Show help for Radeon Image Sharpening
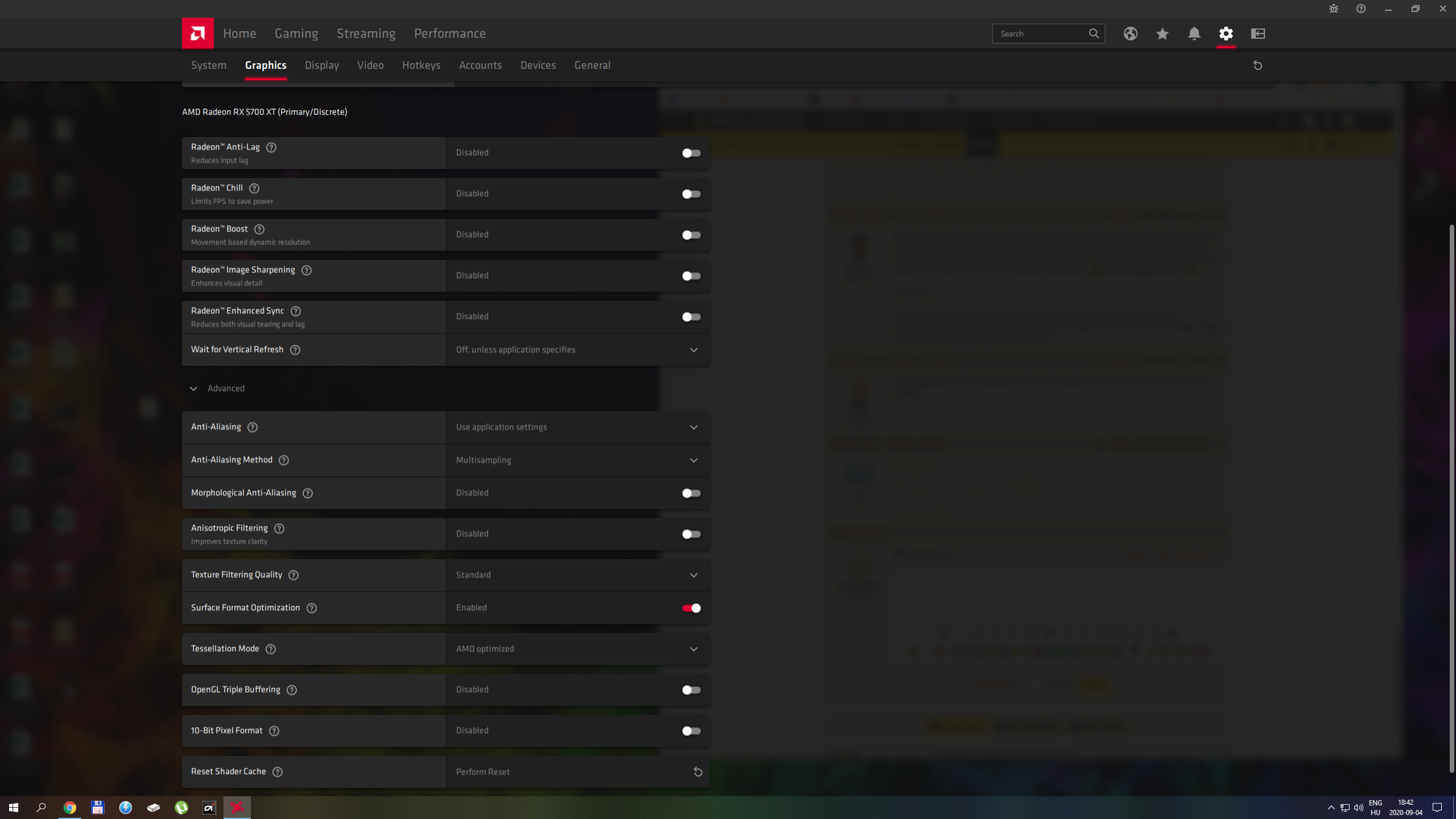 tap(307, 270)
